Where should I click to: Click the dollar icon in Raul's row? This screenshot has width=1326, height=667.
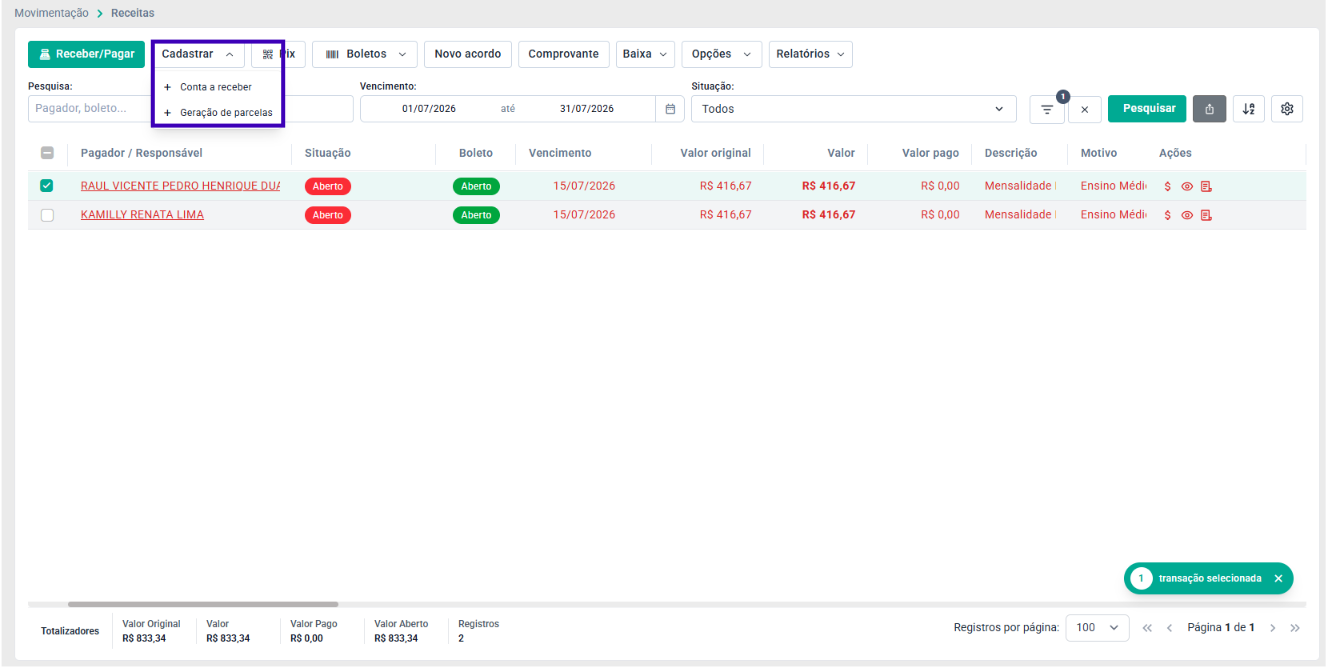[1168, 186]
